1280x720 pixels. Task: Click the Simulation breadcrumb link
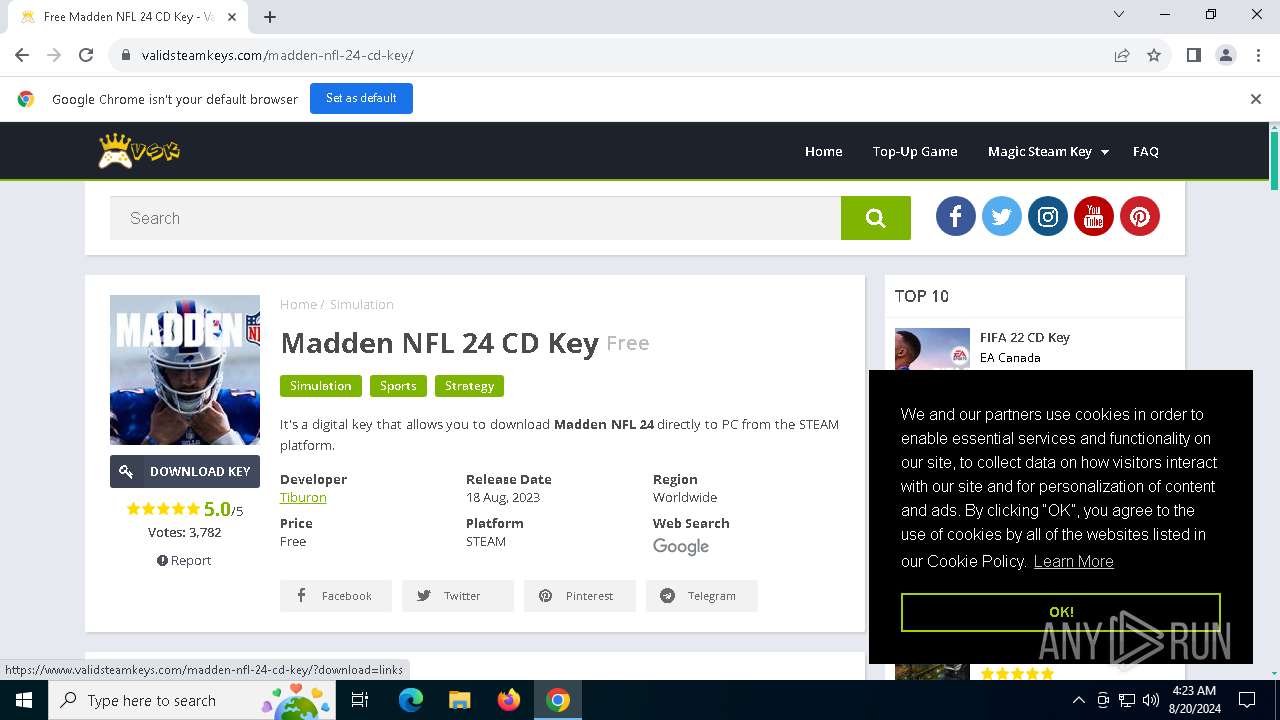[362, 304]
